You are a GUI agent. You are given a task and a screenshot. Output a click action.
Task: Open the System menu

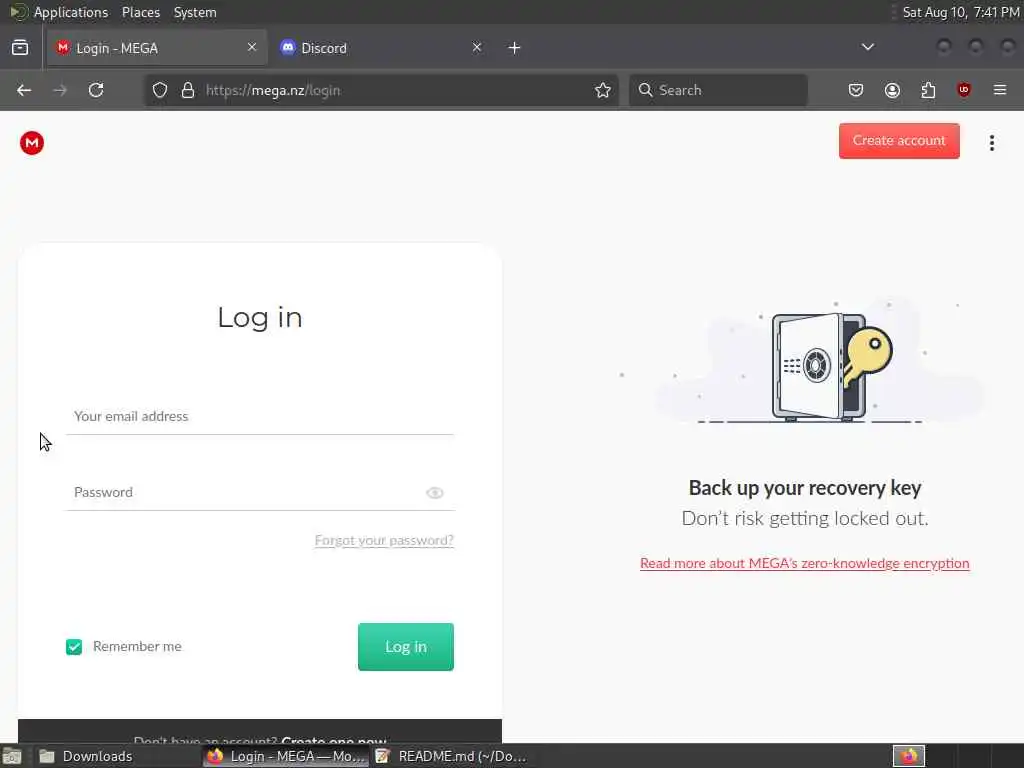click(x=195, y=12)
